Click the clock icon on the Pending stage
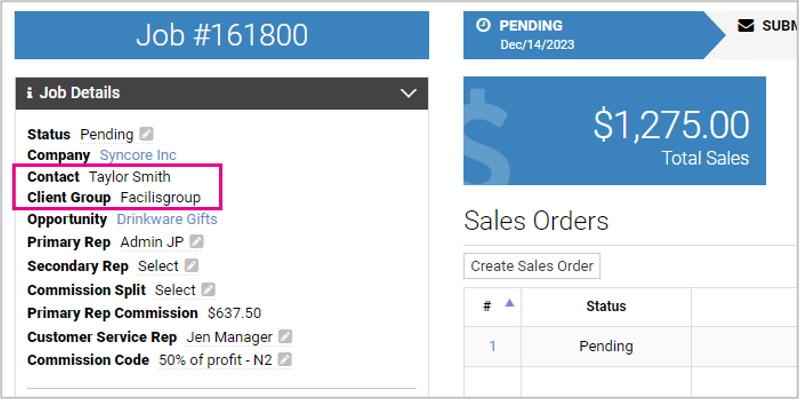 pos(483,26)
